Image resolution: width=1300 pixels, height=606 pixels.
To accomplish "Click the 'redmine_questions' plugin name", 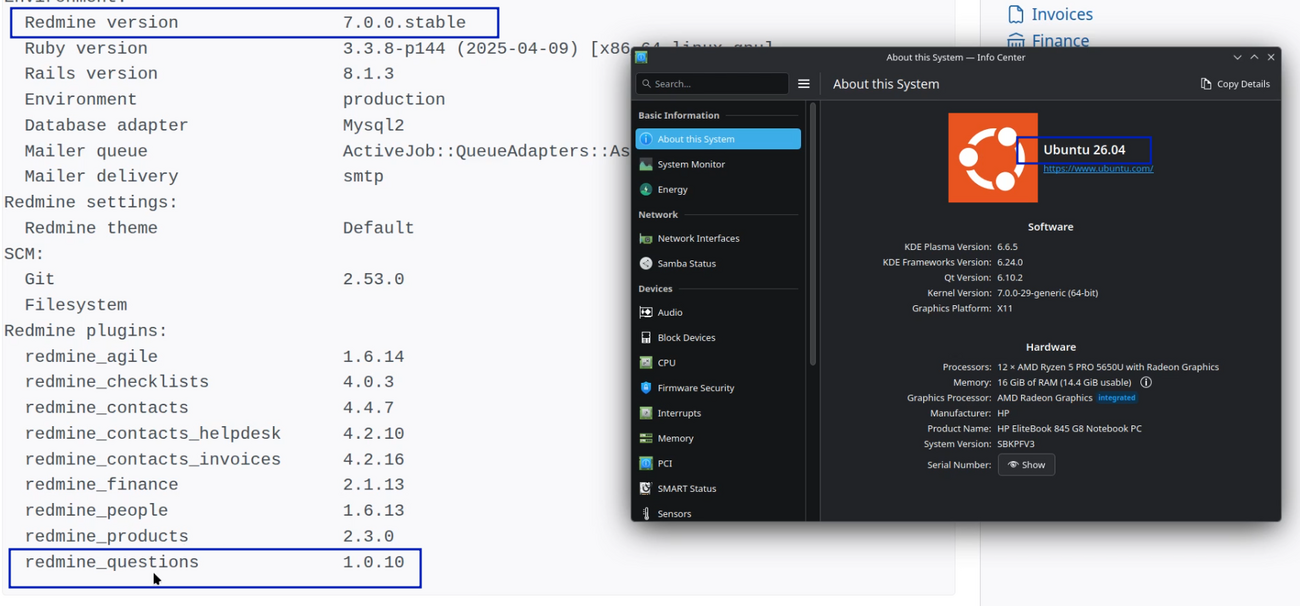I will [x=112, y=562].
